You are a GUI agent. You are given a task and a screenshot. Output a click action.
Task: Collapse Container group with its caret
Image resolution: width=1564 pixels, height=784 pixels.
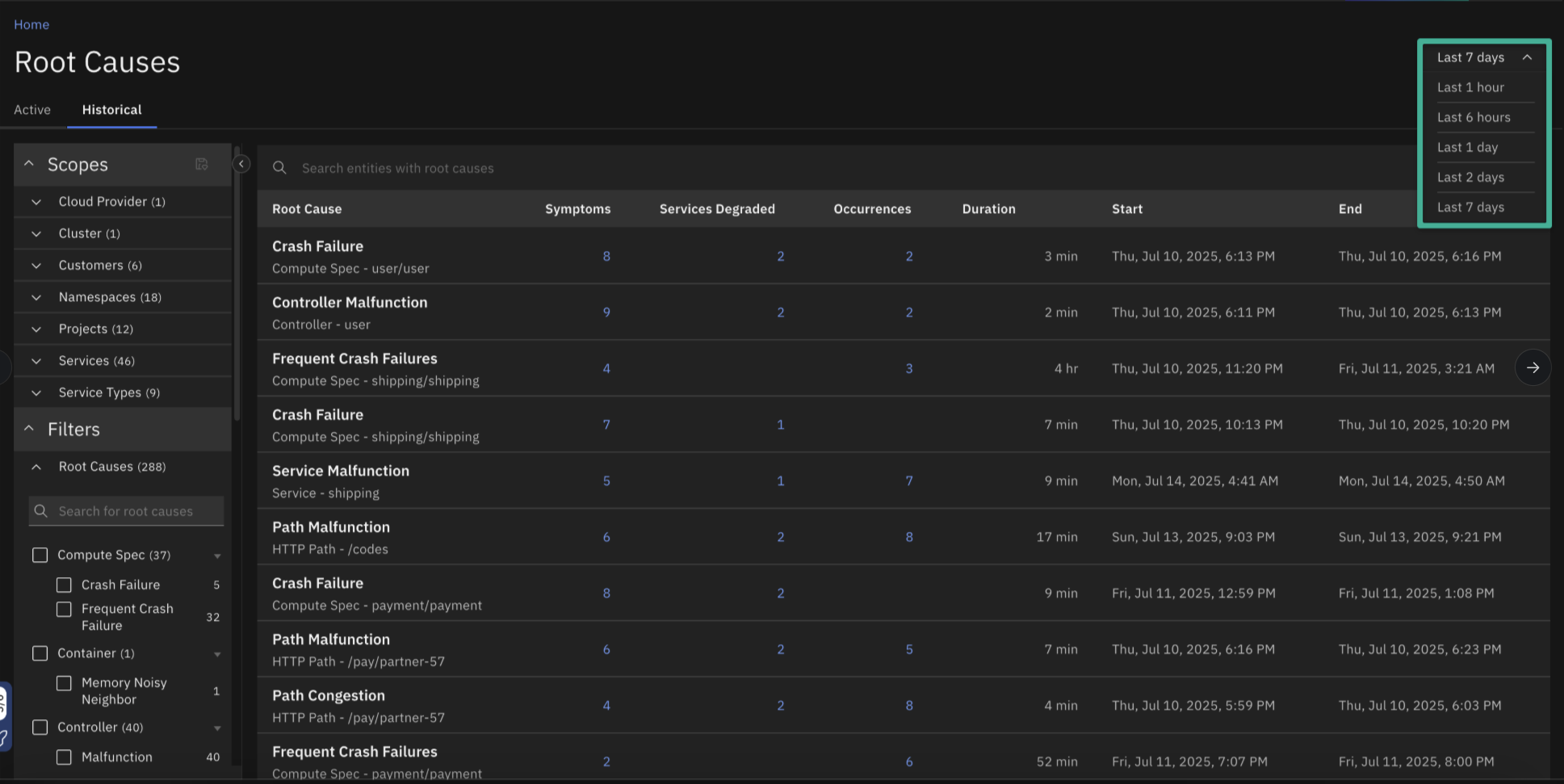tap(217, 654)
